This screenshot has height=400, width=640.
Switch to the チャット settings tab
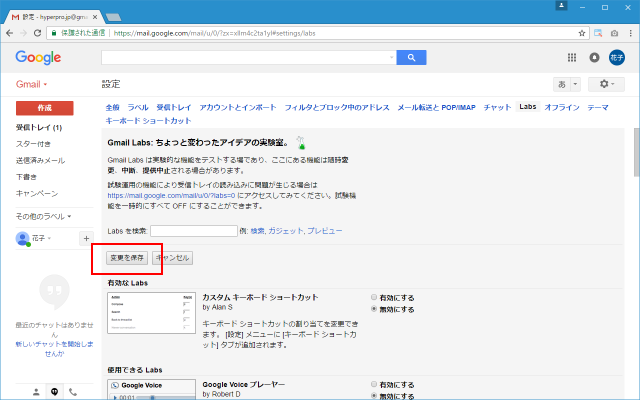point(497,107)
